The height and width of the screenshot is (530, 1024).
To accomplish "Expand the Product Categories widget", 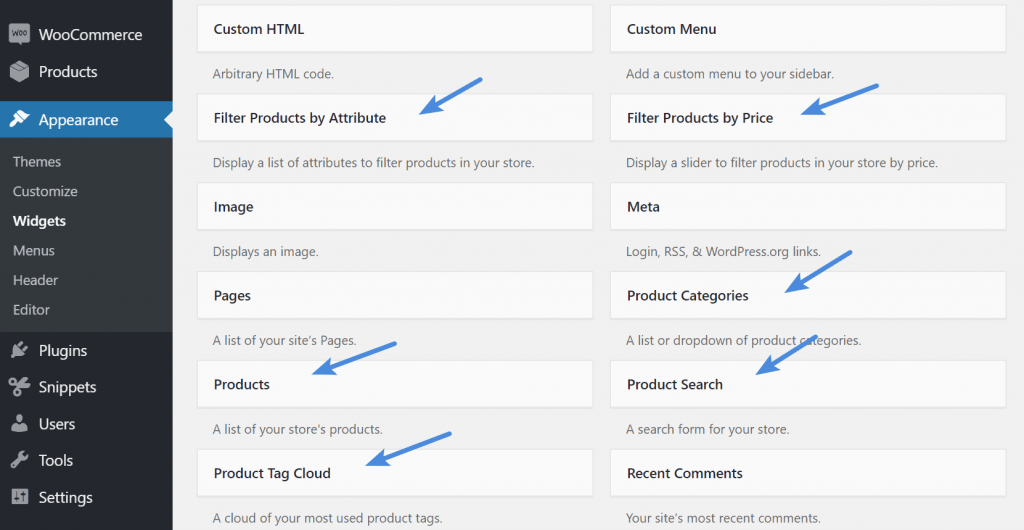I will [x=808, y=295].
